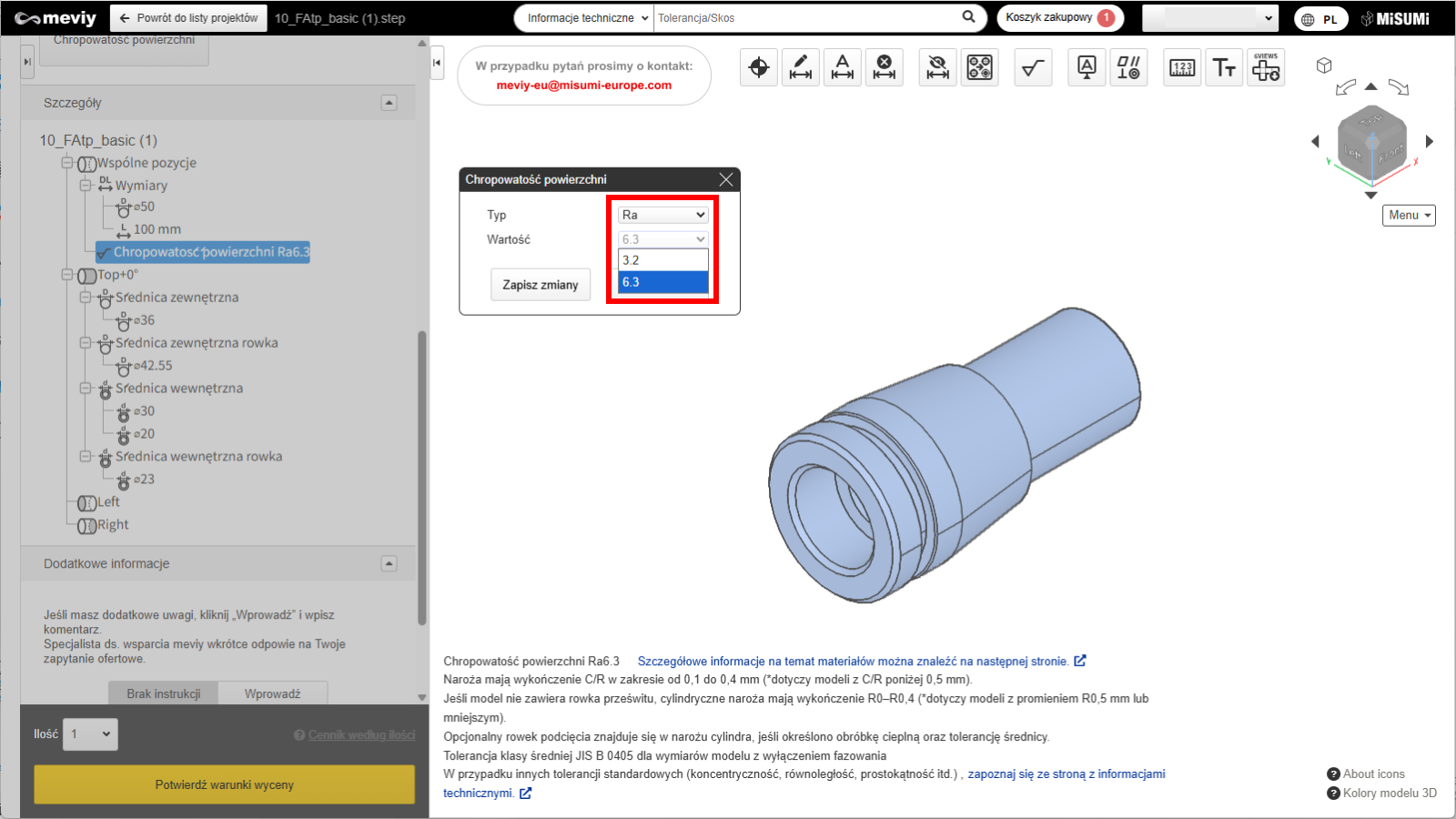Select the delete dimension tool icon

point(884,67)
